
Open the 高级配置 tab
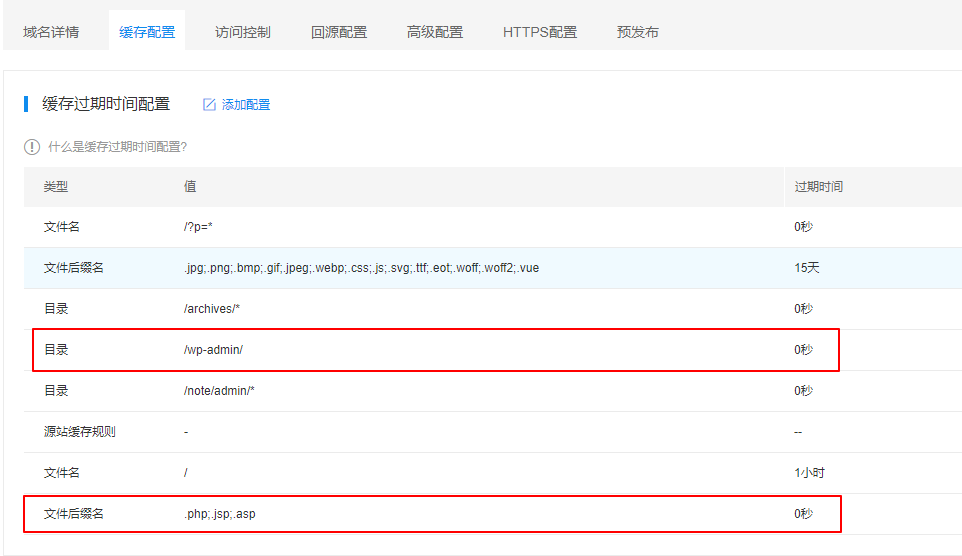point(435,32)
